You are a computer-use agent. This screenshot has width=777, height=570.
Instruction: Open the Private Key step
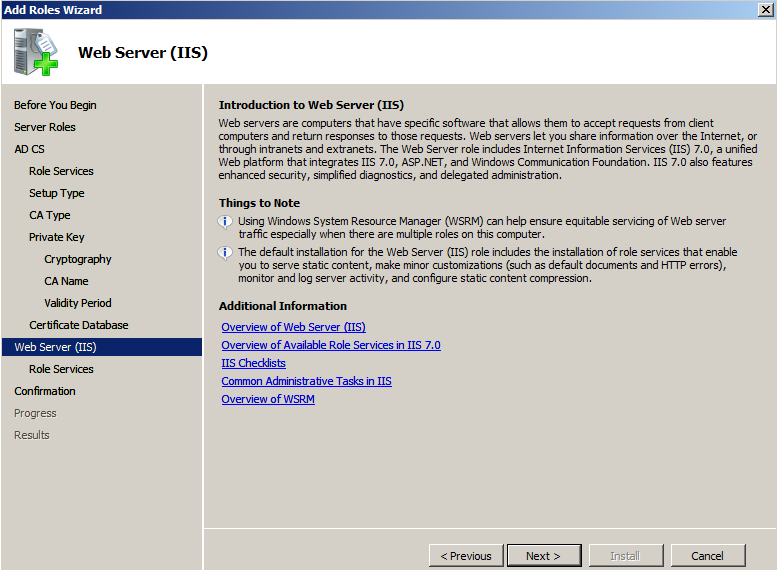tap(57, 237)
